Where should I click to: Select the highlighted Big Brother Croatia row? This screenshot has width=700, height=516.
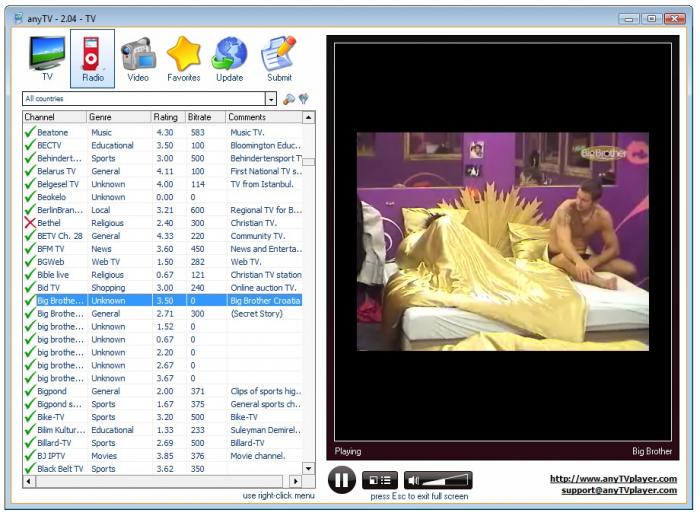[163, 300]
